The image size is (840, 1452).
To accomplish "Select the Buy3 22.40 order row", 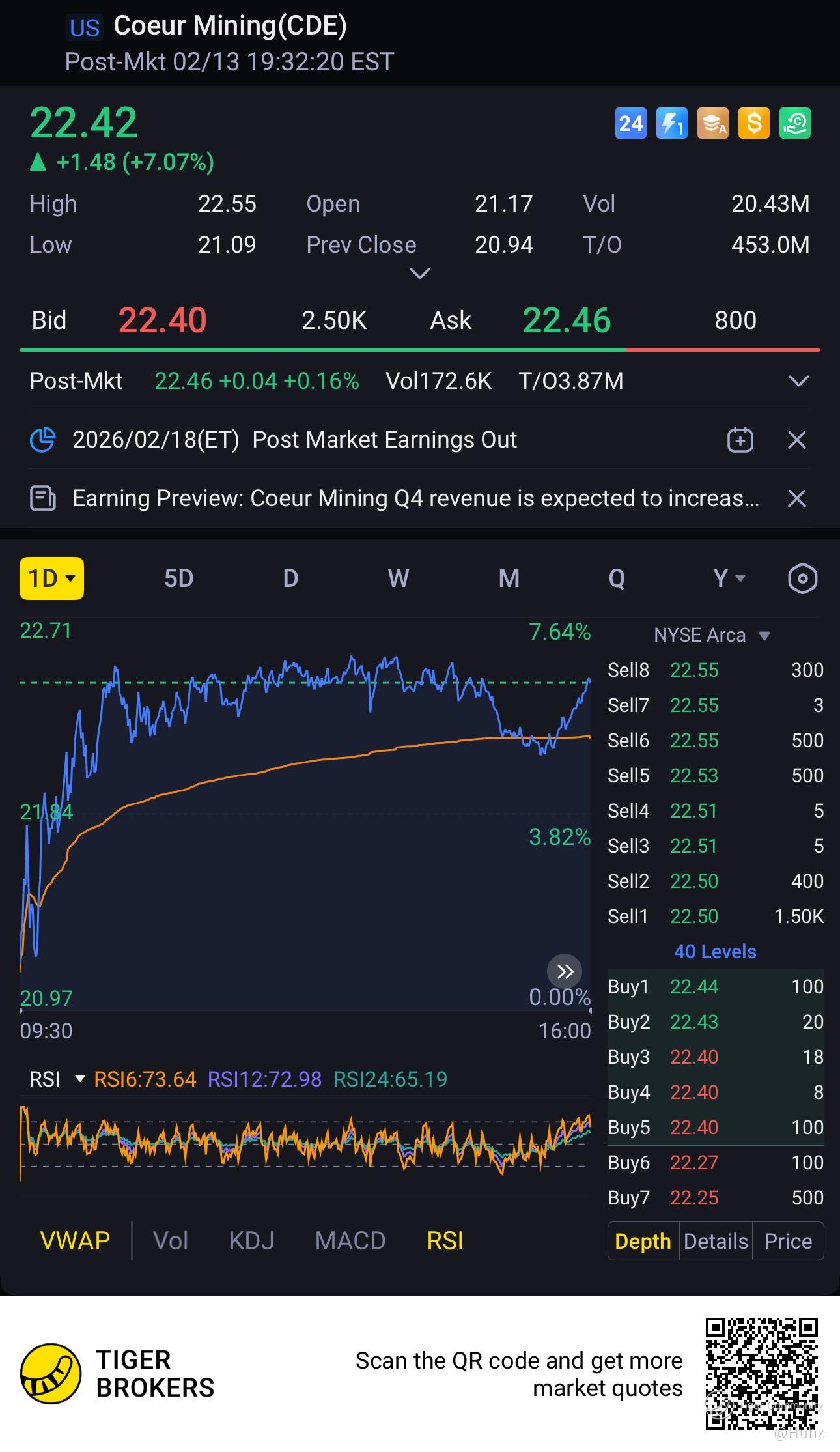I will [716, 1057].
